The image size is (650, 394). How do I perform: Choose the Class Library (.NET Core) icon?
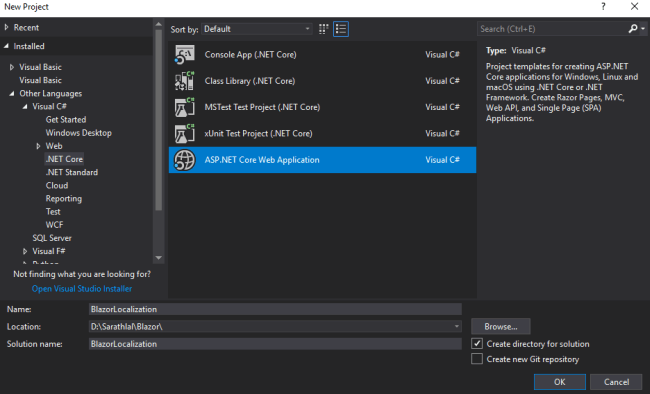tap(184, 81)
